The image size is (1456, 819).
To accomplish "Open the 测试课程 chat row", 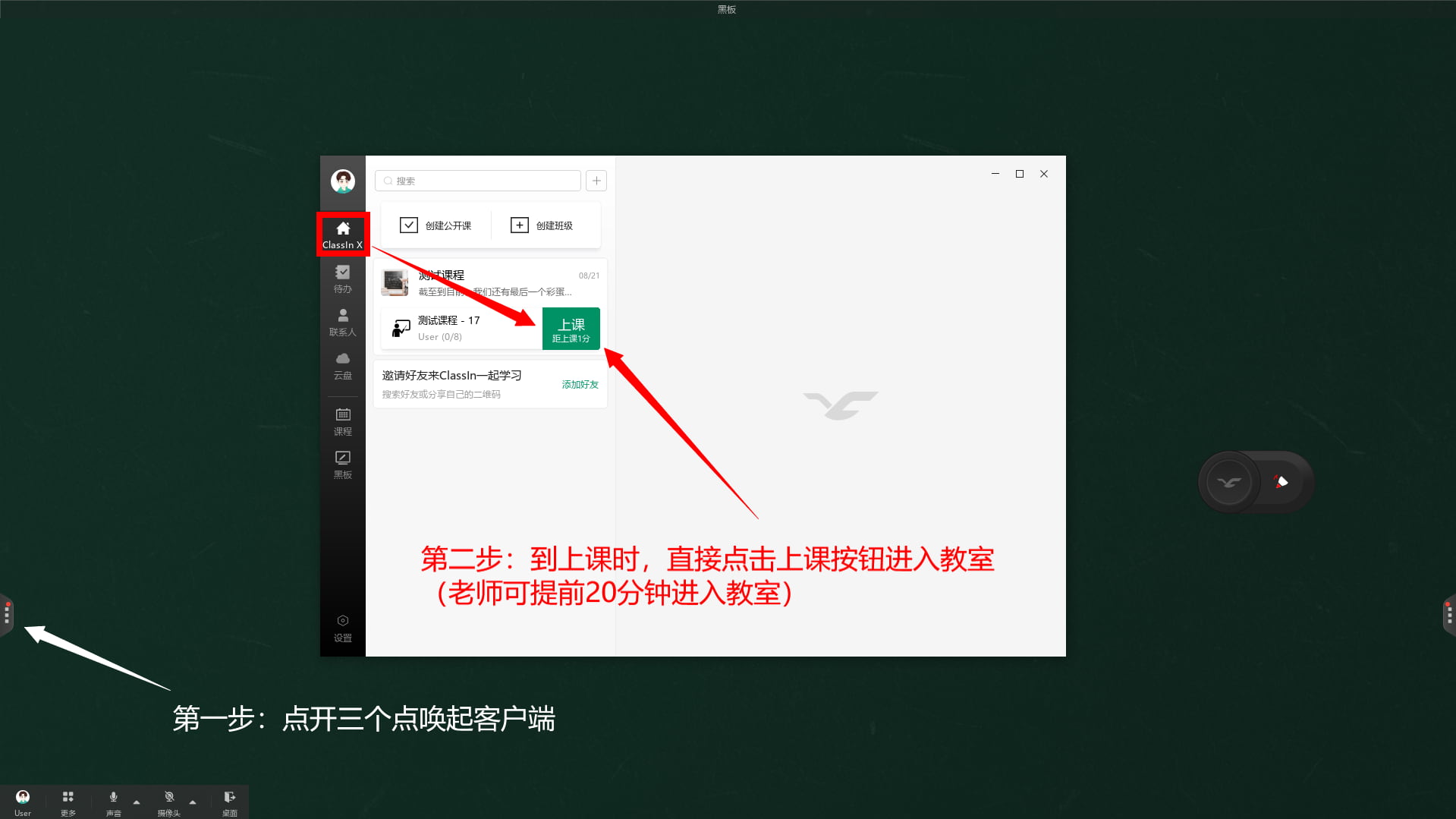I will (x=490, y=282).
